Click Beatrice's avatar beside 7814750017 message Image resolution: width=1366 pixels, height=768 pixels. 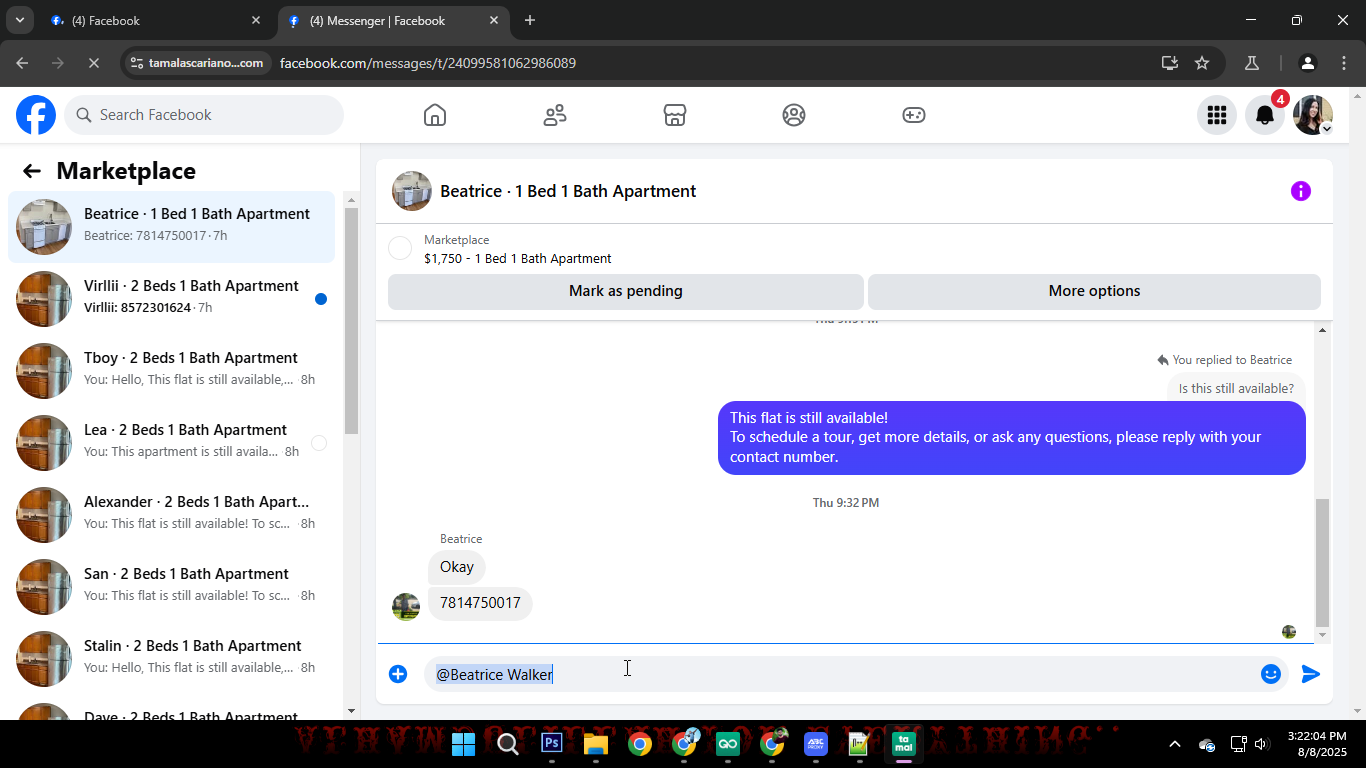coord(406,607)
